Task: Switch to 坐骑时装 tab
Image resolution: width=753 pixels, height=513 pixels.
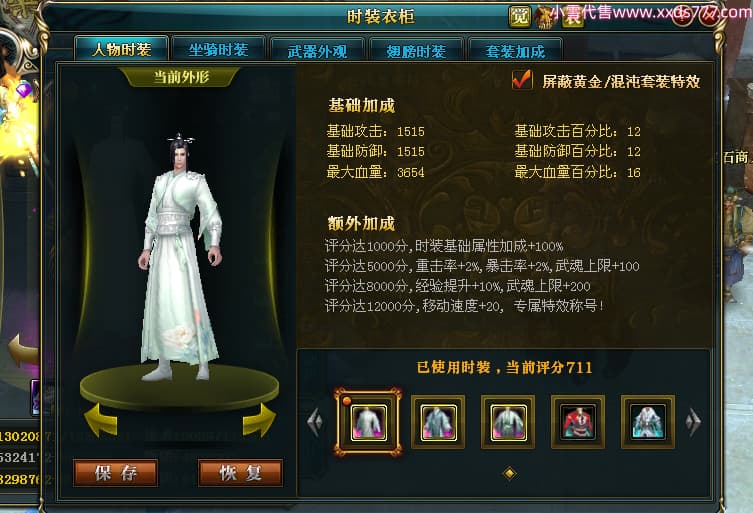Action: (x=219, y=49)
